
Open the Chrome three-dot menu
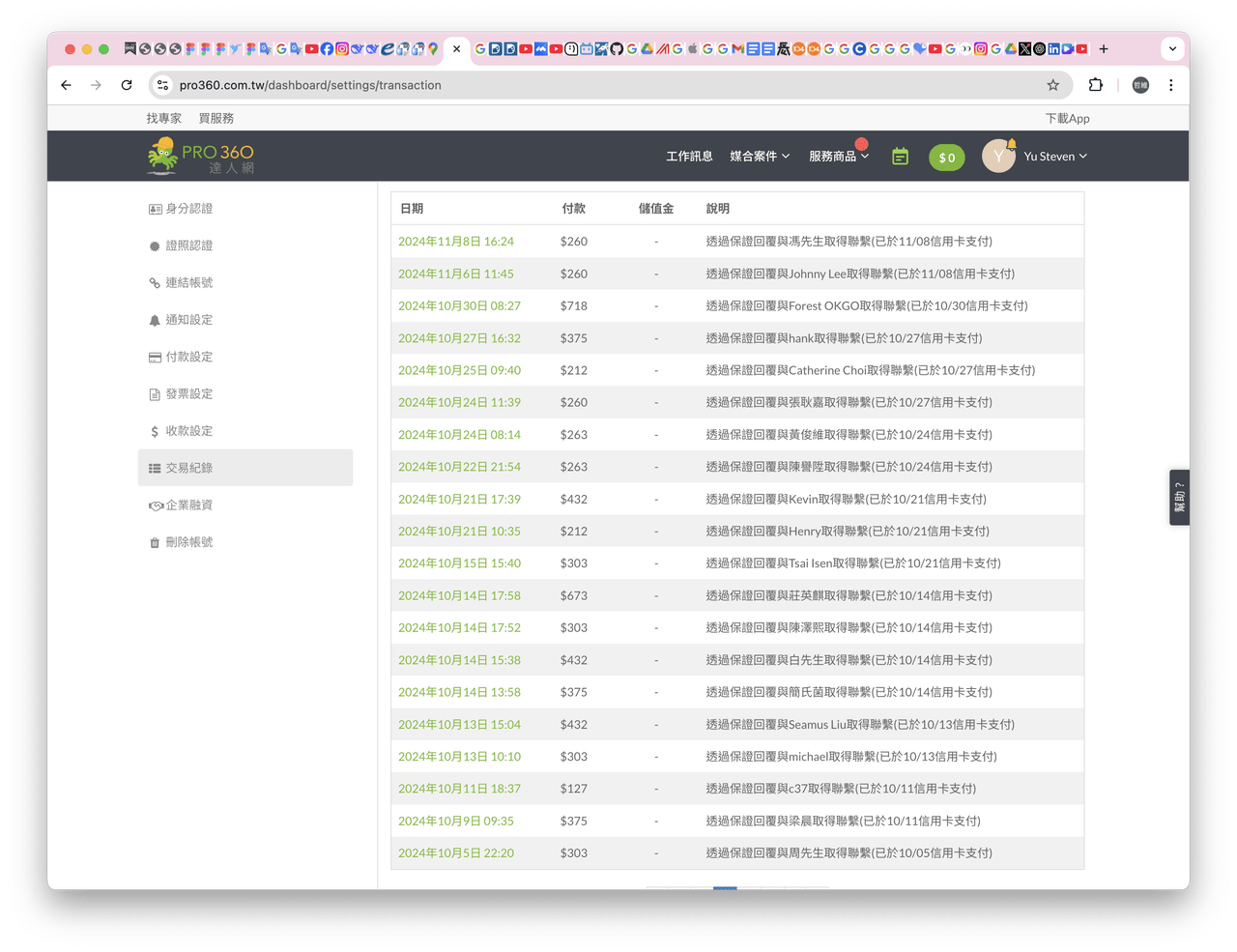(1170, 85)
